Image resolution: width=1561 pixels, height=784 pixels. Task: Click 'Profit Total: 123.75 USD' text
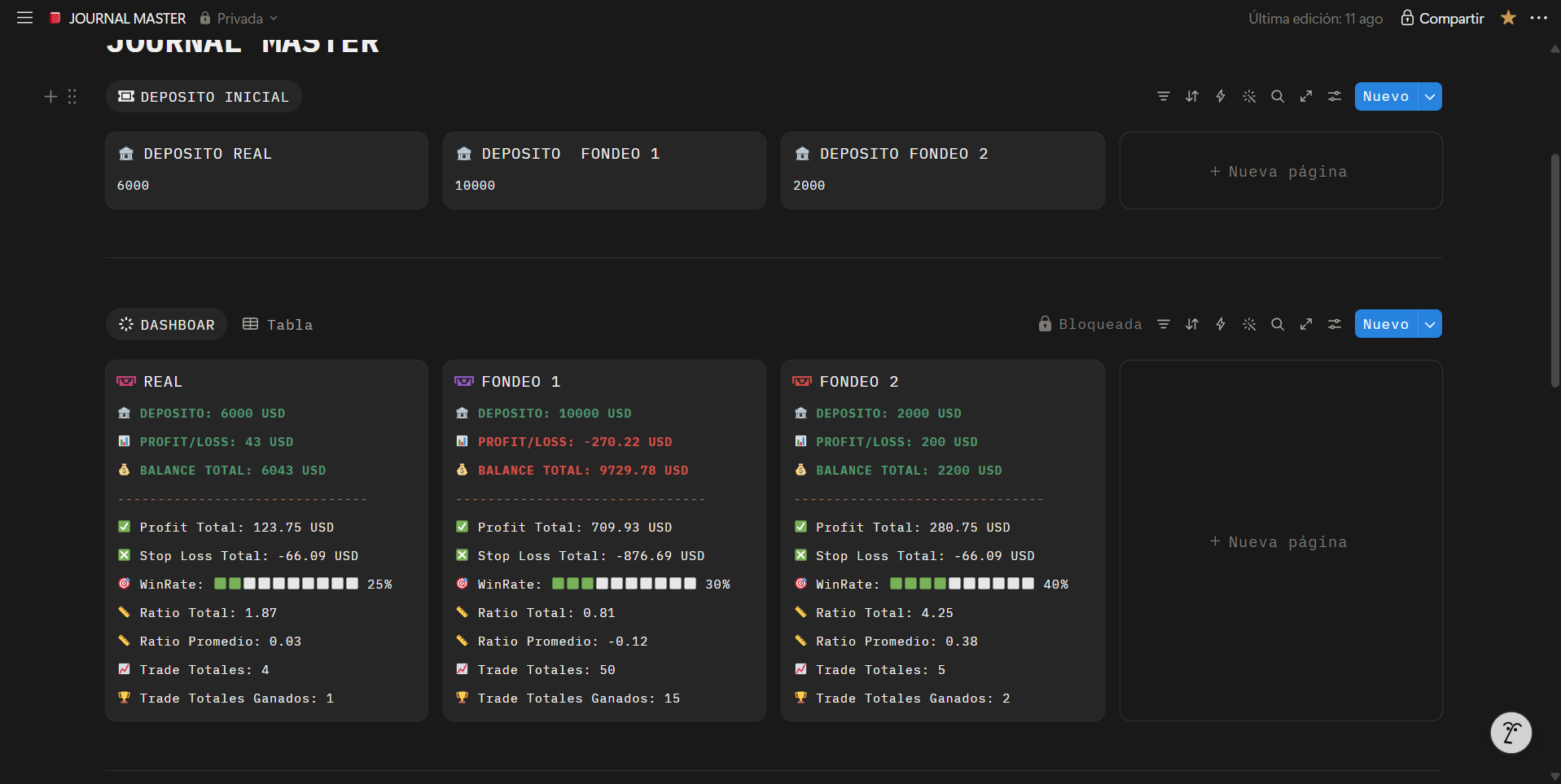coord(237,528)
